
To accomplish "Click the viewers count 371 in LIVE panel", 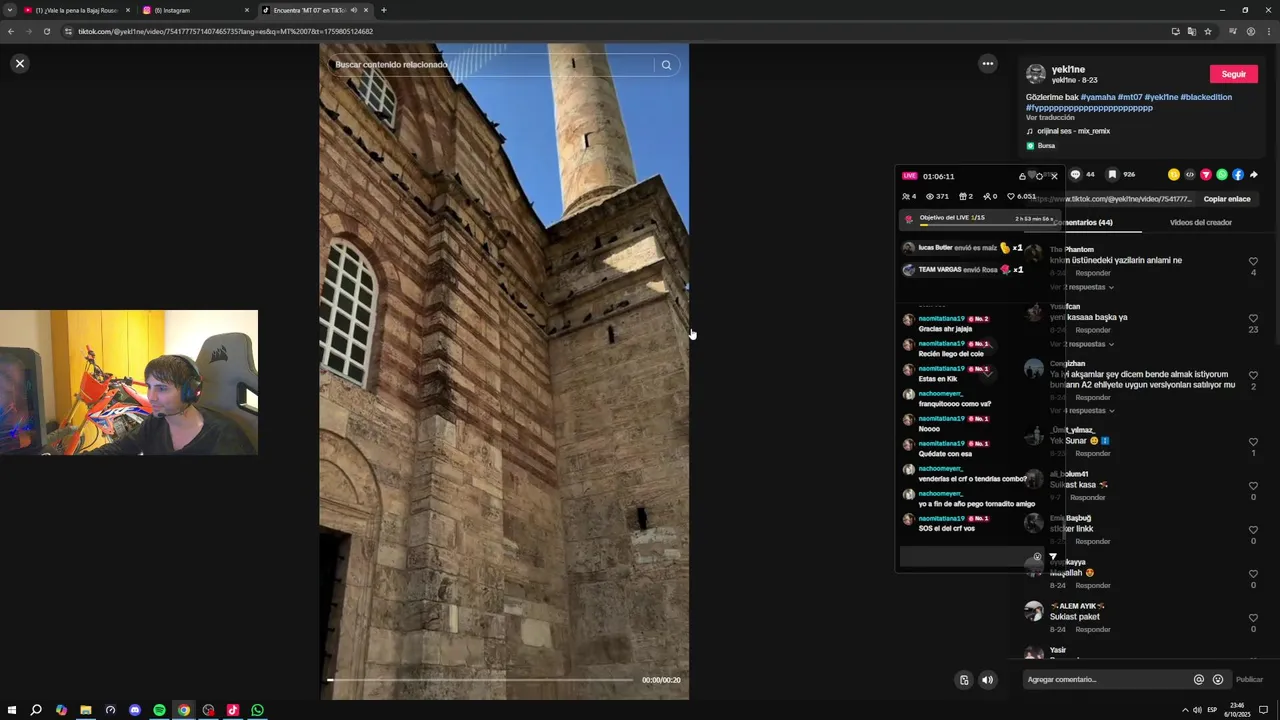I will point(938,197).
